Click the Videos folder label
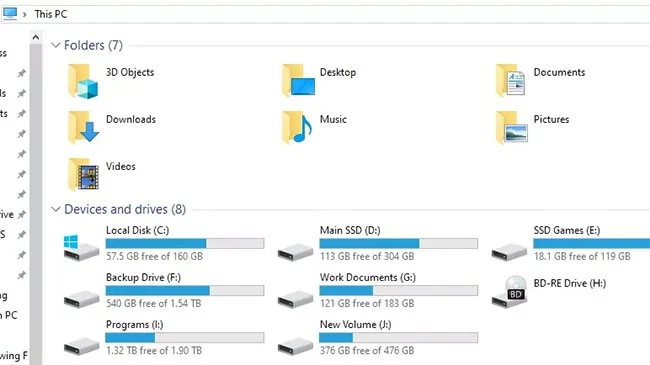This screenshot has height=365, width=650. [x=121, y=166]
